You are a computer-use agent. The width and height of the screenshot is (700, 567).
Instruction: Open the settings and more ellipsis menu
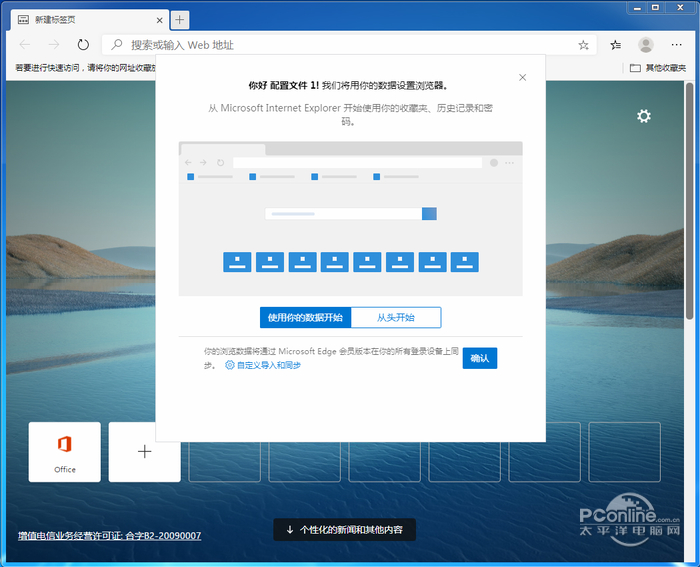[676, 45]
